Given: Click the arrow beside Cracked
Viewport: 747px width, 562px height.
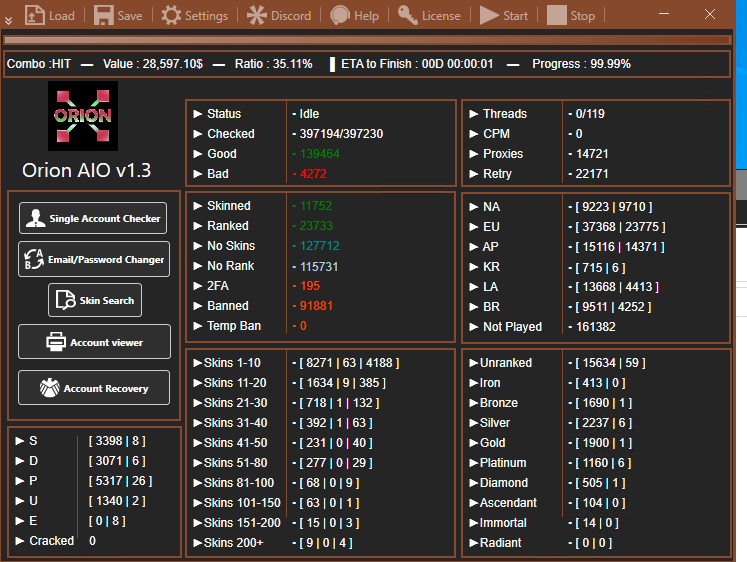Looking at the screenshot, I should pyautogui.click(x=20, y=541).
